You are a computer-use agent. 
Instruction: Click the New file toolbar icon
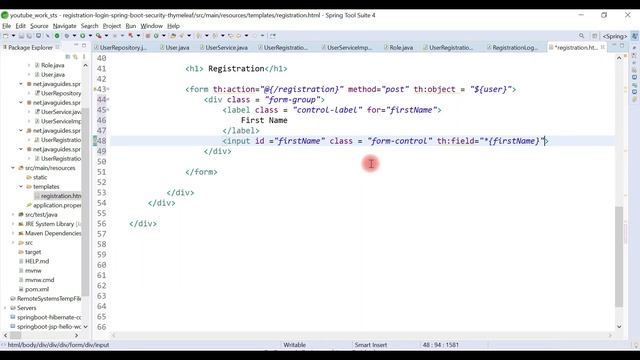pos(6,36)
